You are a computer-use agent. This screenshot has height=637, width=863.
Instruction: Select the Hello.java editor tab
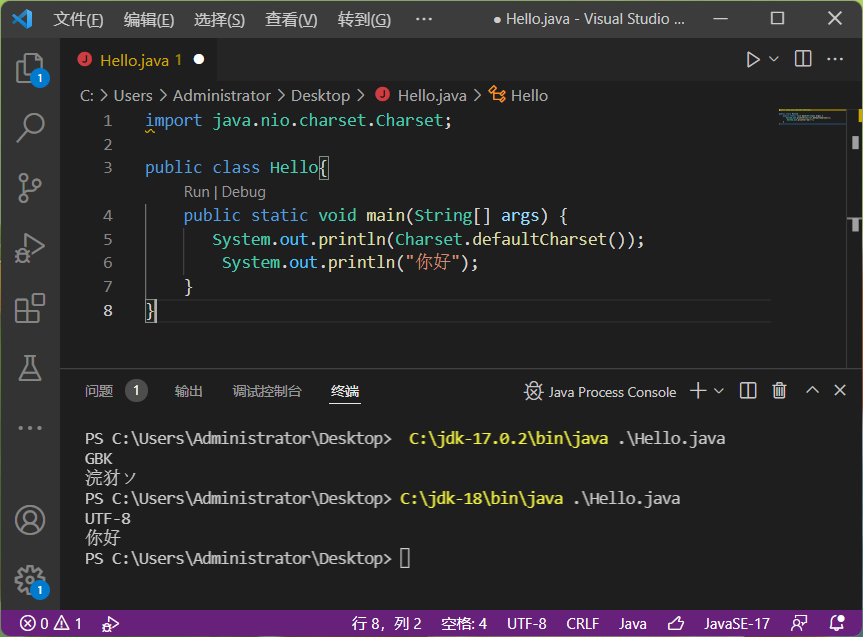point(140,60)
